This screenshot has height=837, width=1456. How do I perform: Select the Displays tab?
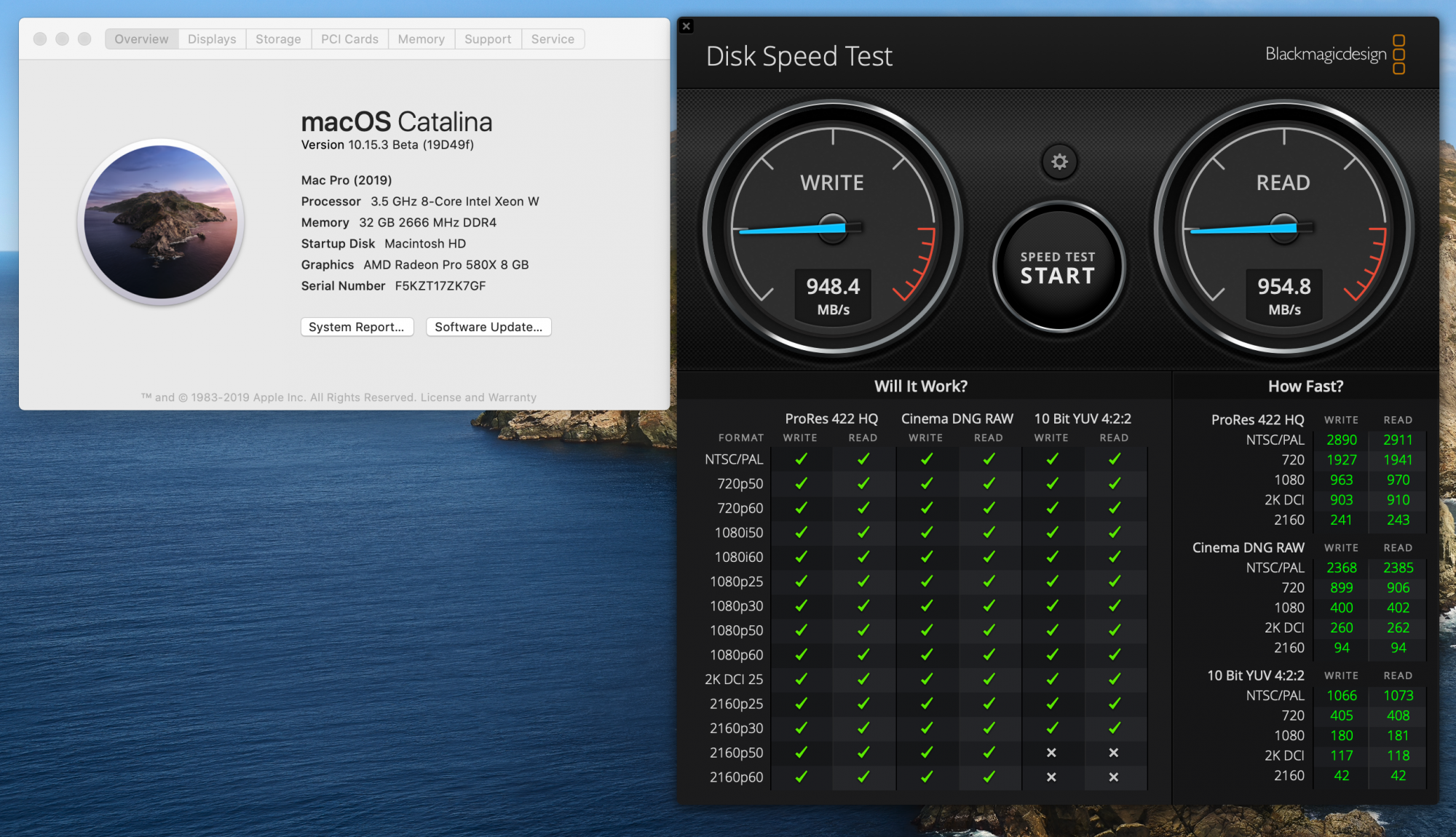coord(210,39)
